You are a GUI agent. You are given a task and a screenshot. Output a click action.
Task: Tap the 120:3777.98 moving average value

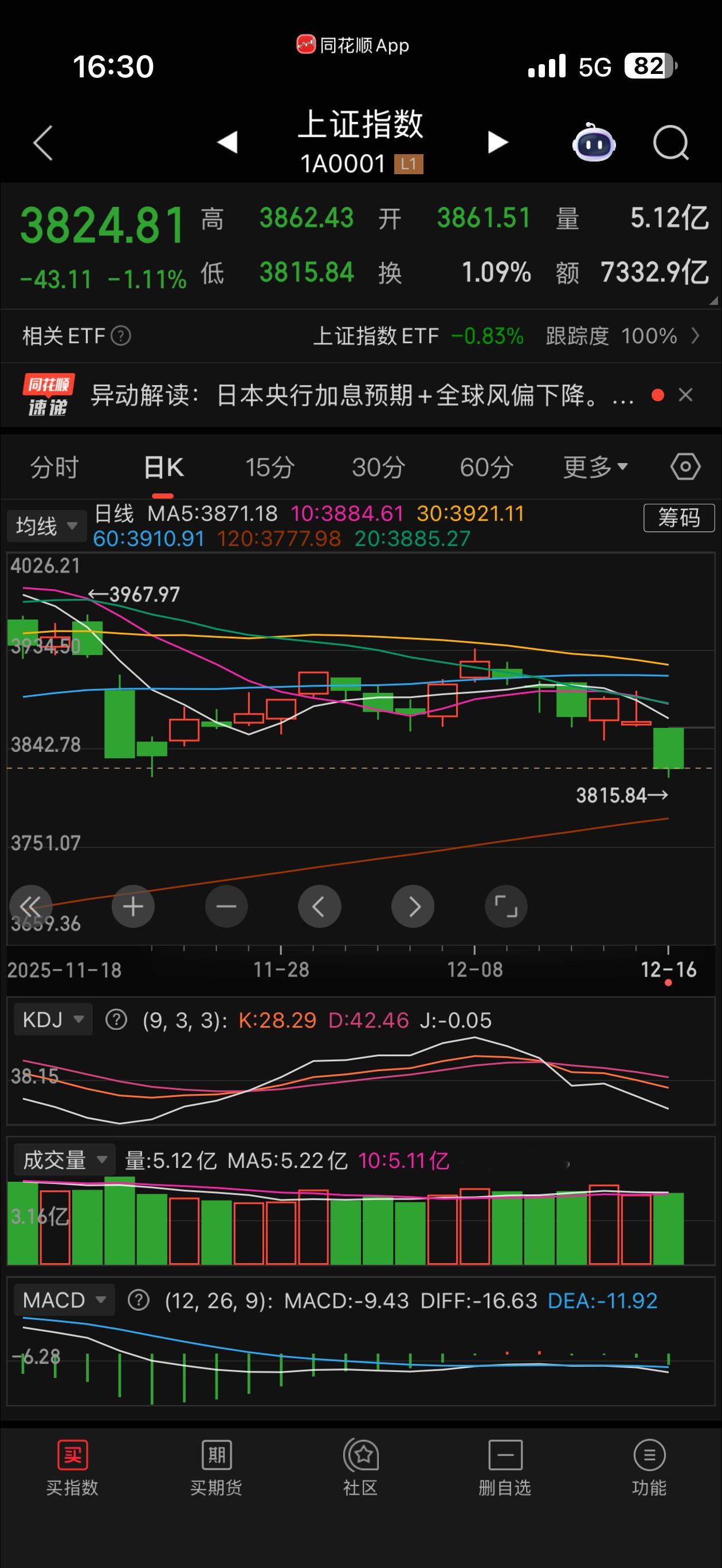[x=279, y=539]
